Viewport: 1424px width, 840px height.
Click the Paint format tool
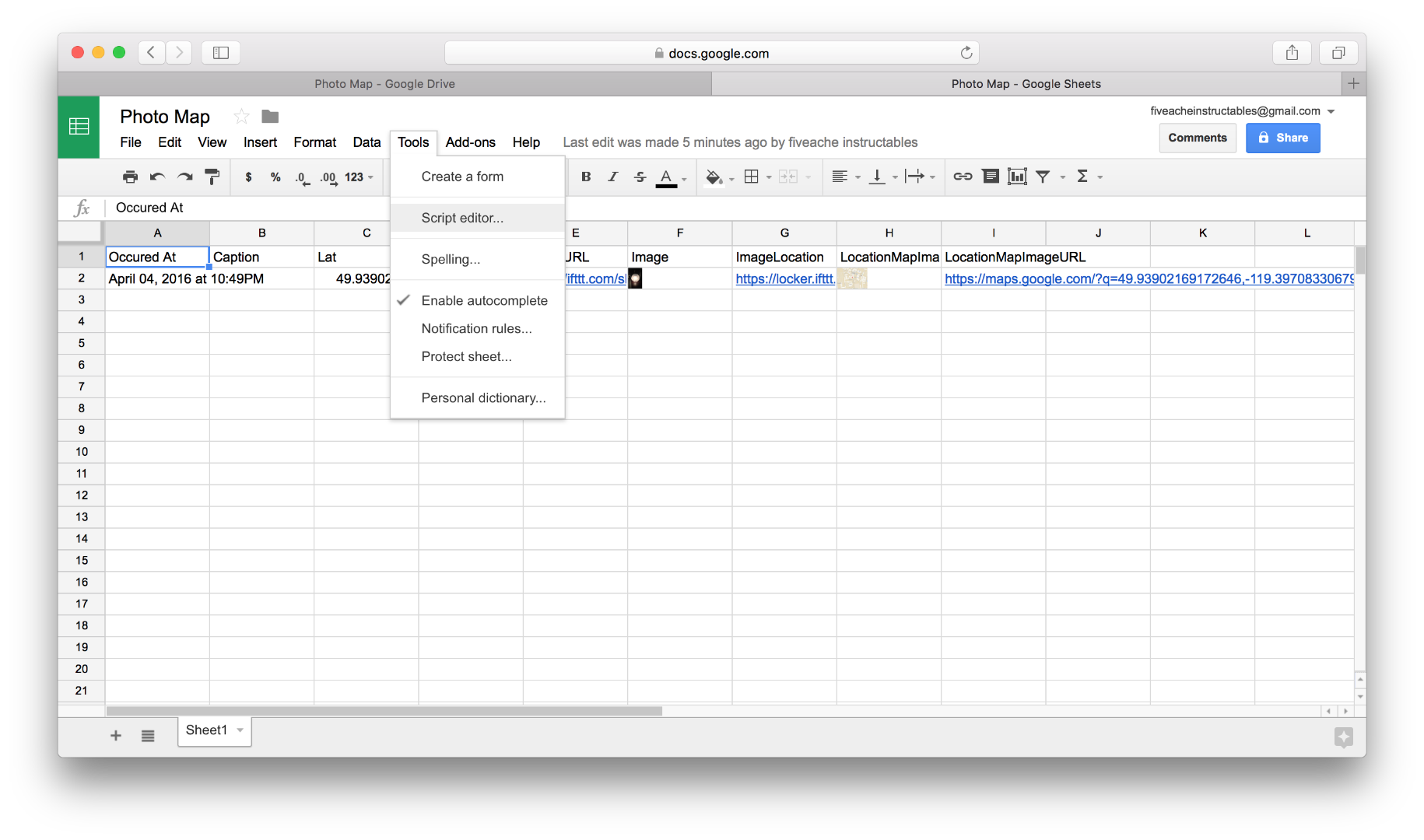(212, 177)
